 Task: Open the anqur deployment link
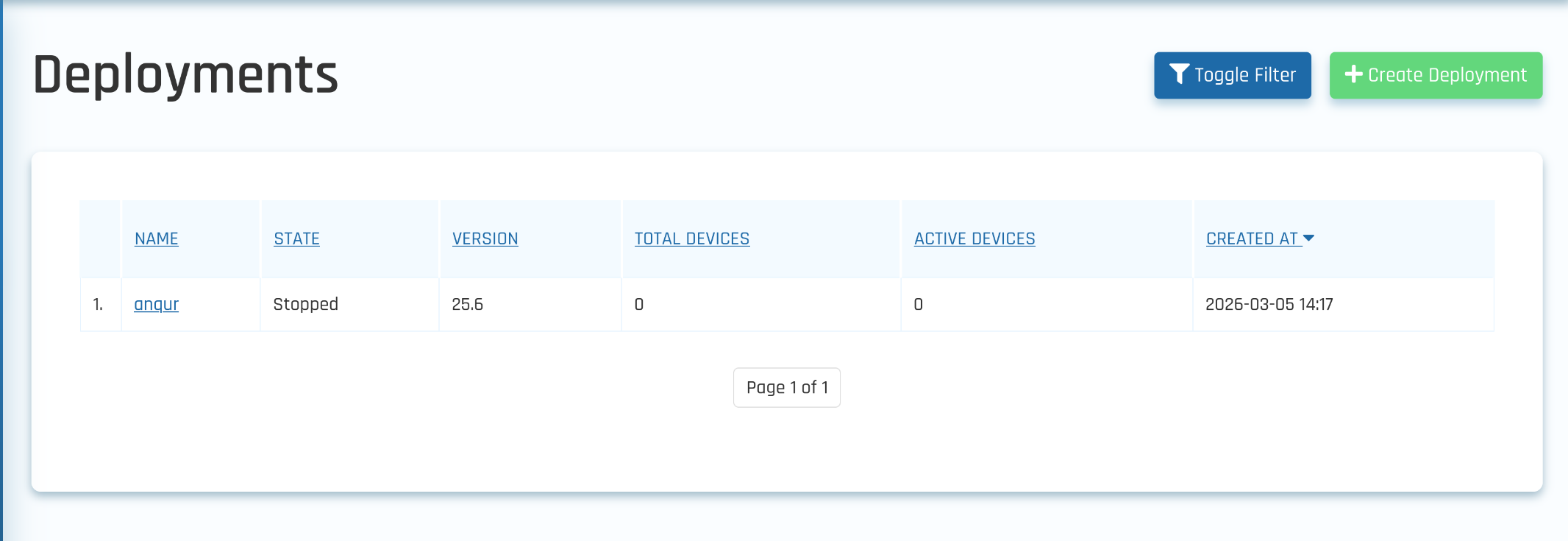coord(156,304)
